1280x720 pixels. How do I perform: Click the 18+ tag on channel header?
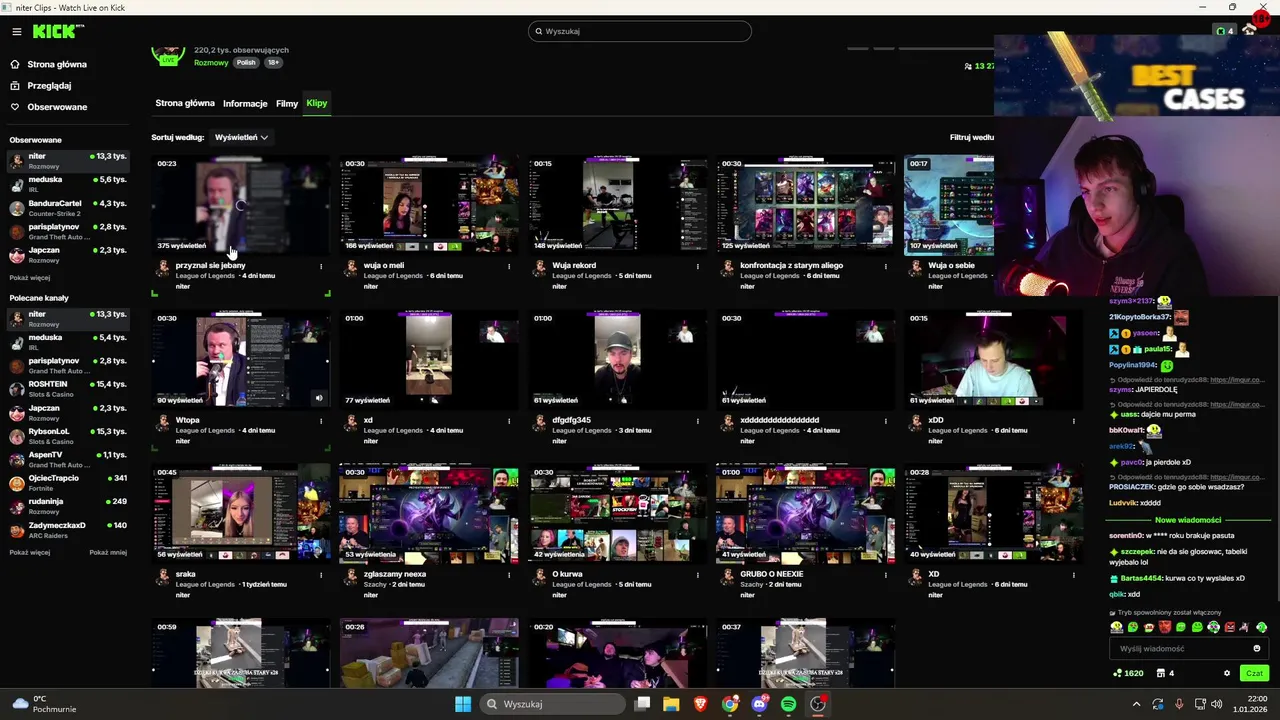coord(273,63)
